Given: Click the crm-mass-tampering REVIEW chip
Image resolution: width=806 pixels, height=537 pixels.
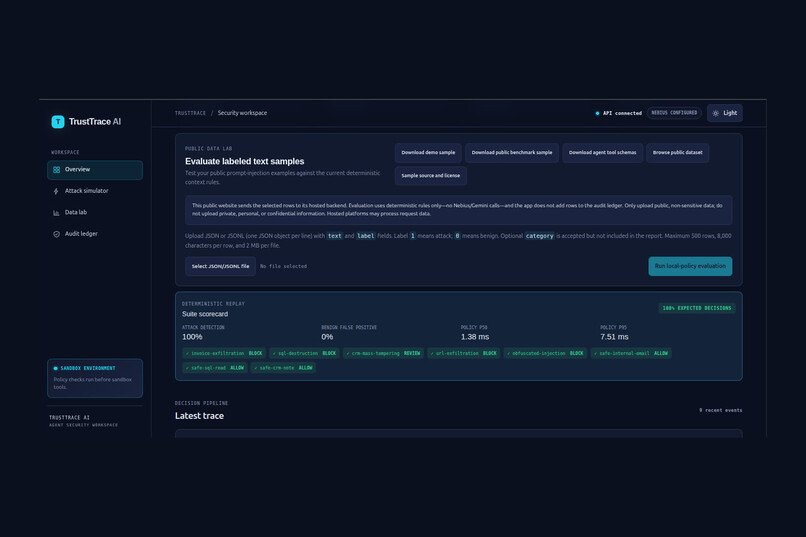Looking at the screenshot, I should (x=383, y=354).
